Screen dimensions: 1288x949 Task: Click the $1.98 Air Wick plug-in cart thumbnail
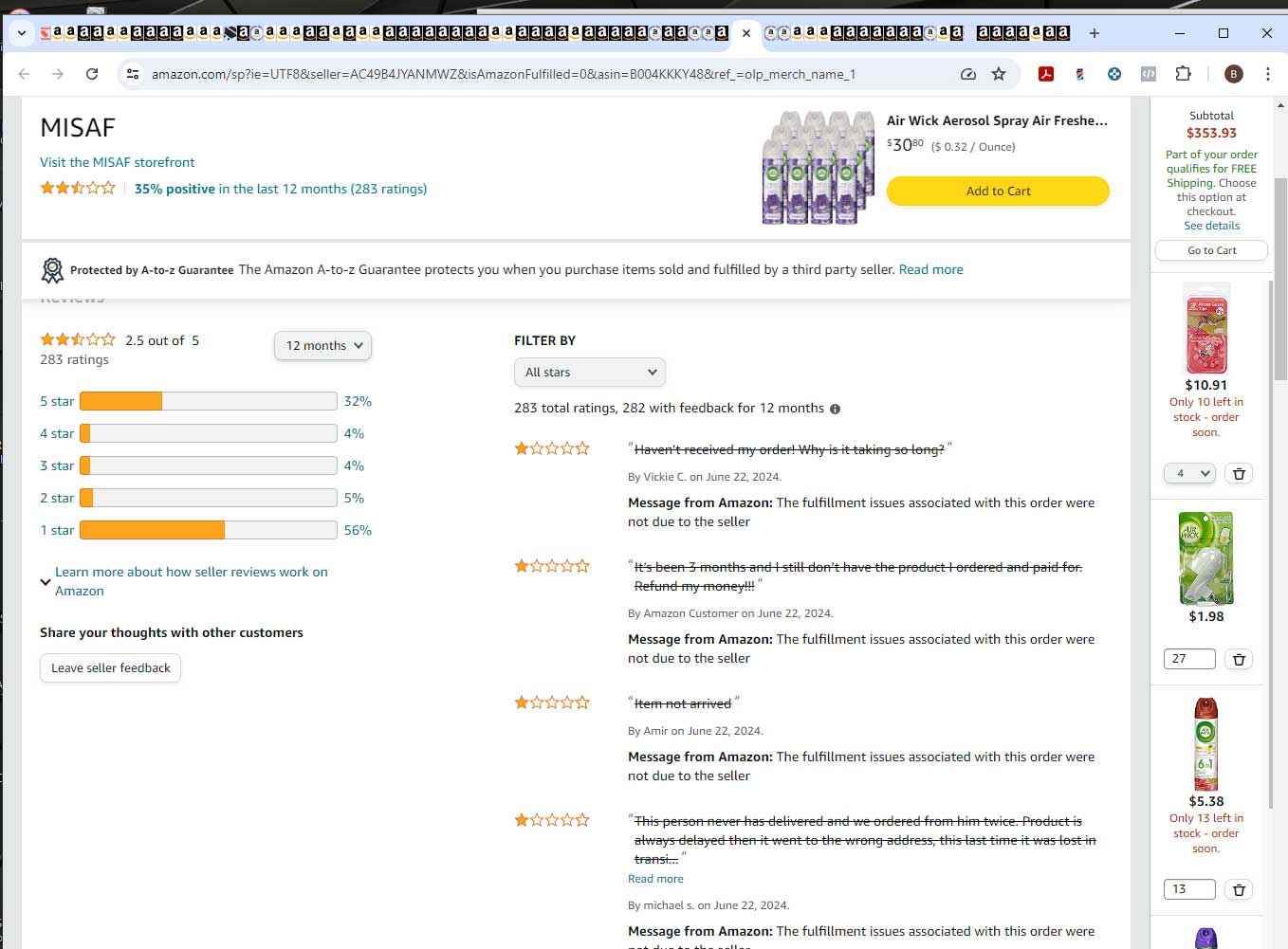1206,558
